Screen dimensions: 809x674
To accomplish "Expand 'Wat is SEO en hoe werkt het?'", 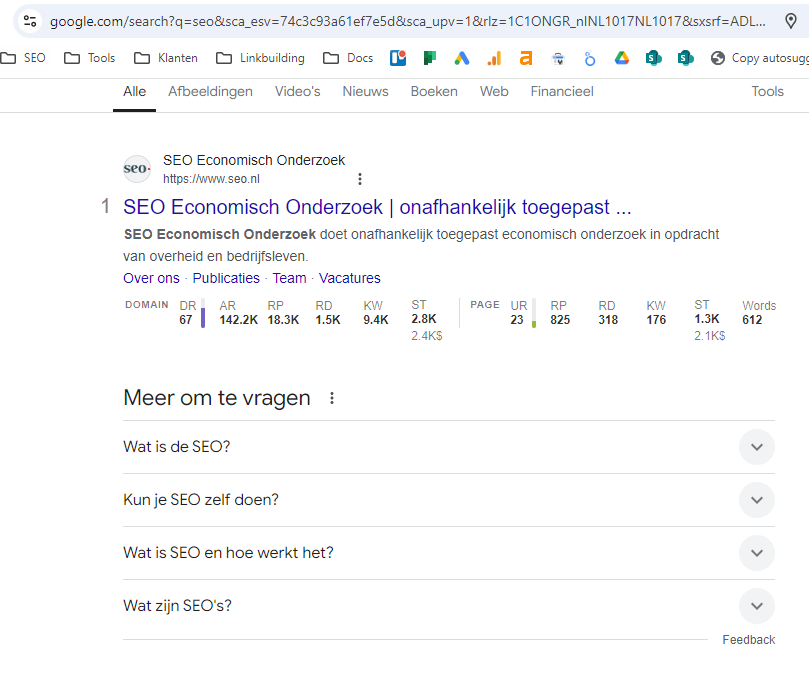I will [x=756, y=553].
